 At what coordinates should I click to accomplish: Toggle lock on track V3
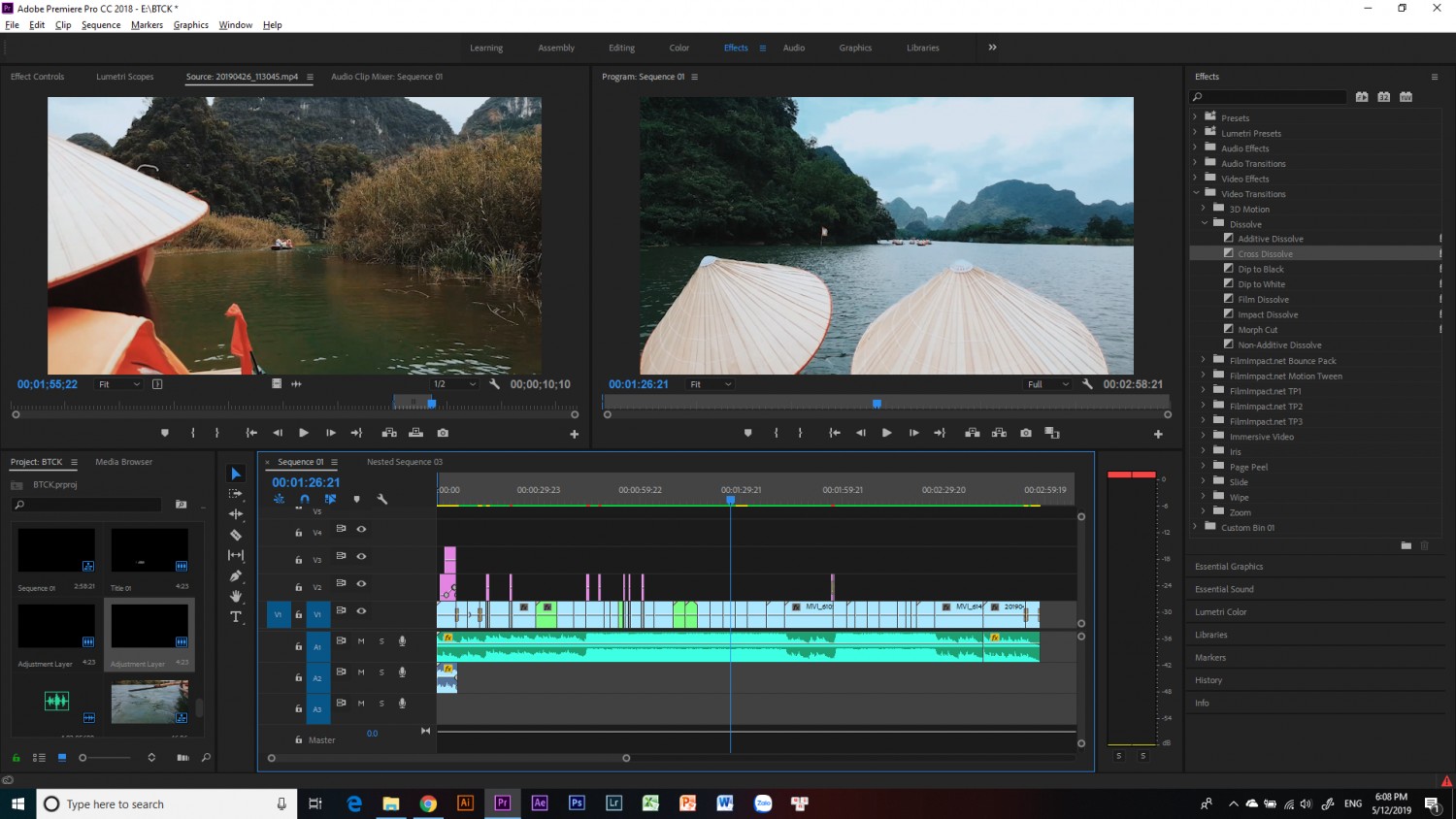point(298,560)
